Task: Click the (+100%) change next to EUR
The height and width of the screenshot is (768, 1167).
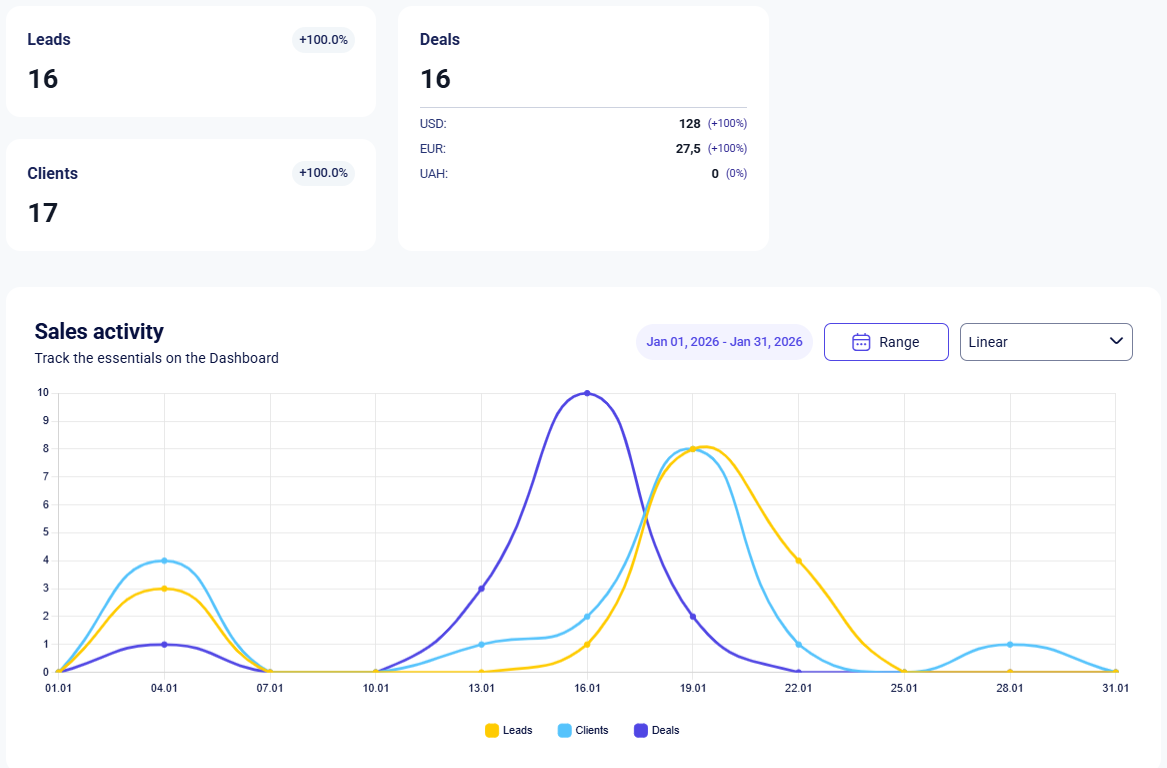Action: [727, 149]
